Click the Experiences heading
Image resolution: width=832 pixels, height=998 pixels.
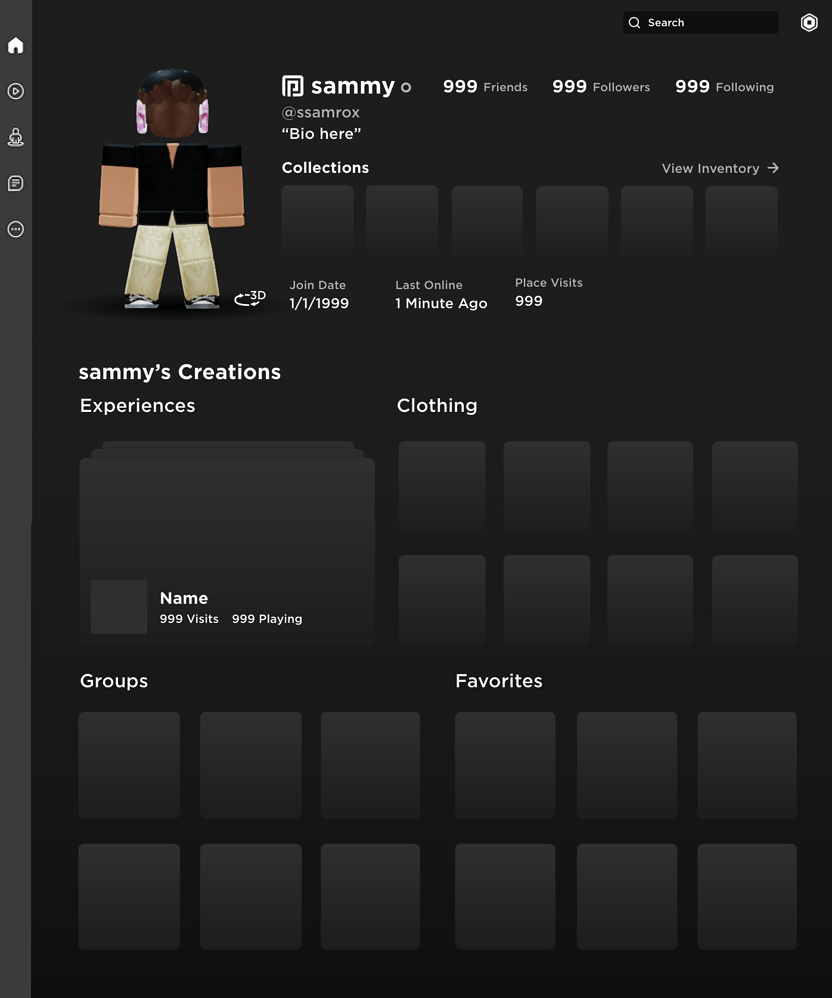coord(137,405)
